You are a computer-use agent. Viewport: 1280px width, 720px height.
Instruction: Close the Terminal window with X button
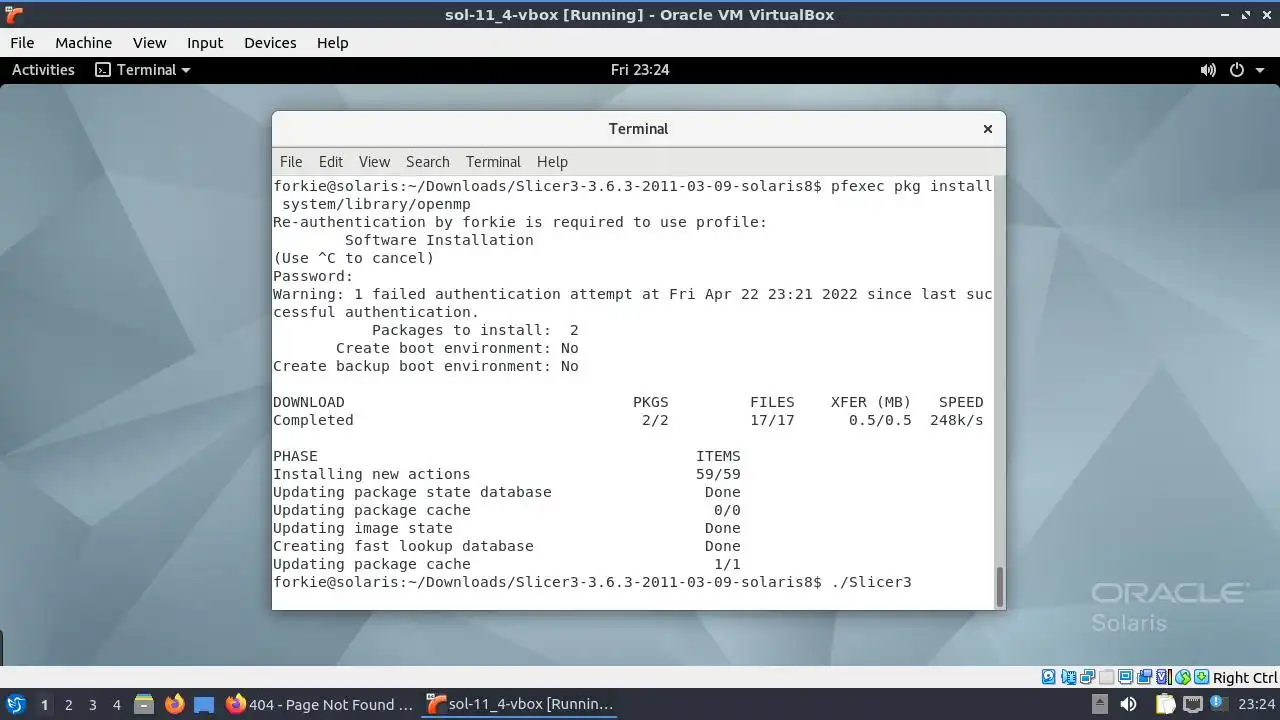point(988,129)
